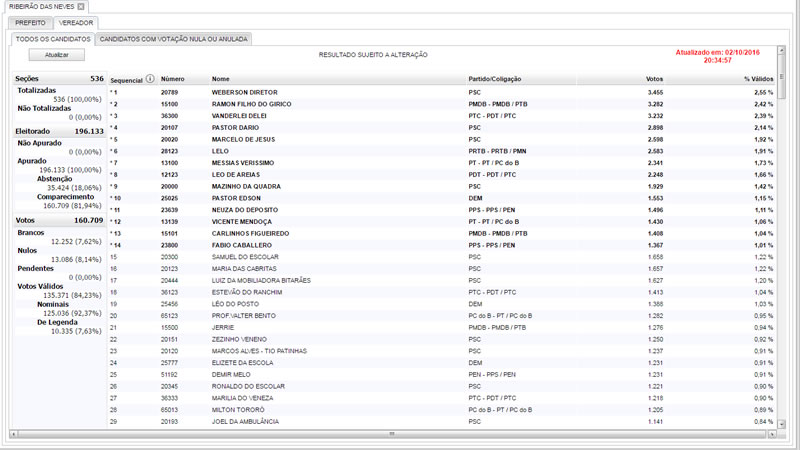
Task: Sort by the % Válidos column header
Action: click(x=758, y=78)
